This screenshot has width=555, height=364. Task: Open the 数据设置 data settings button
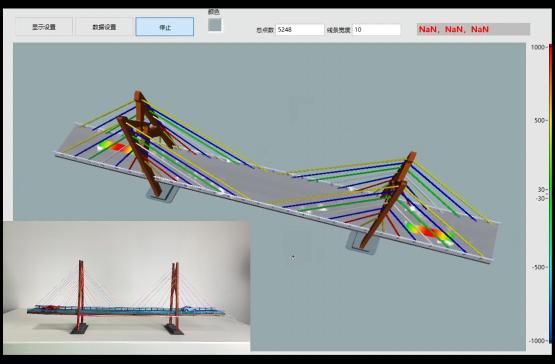point(104,27)
